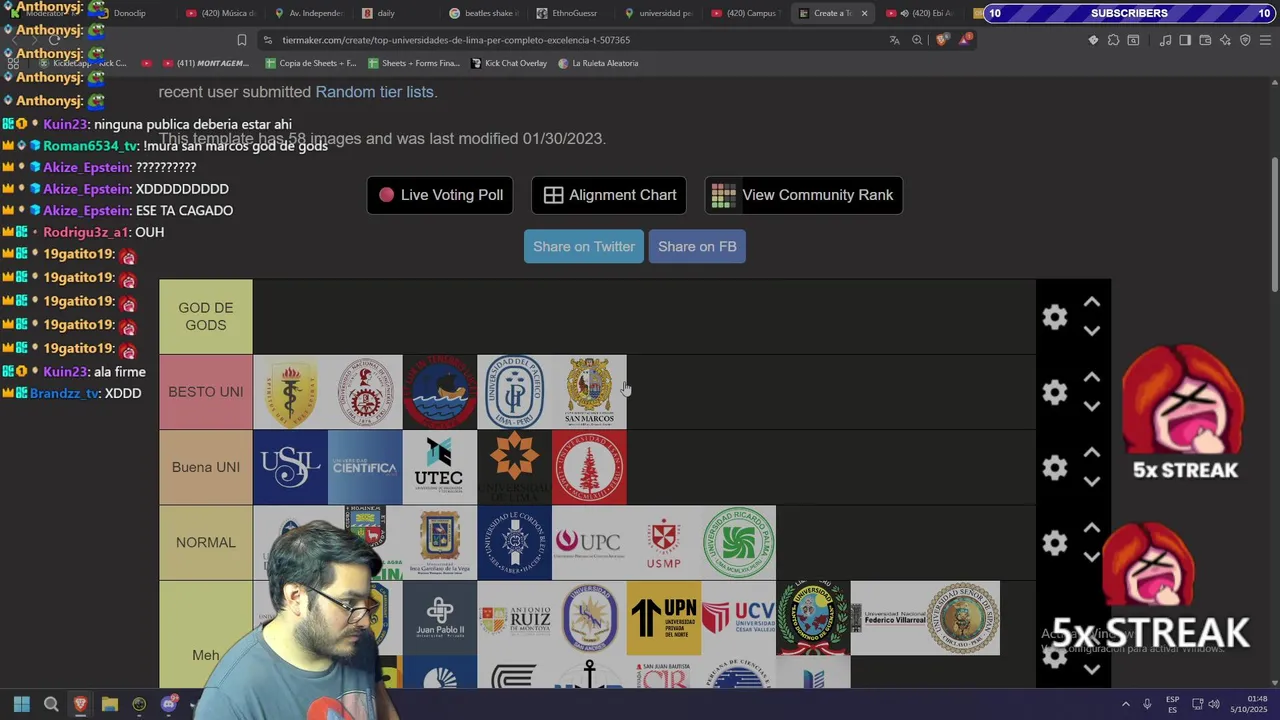The image size is (1280, 720).
Task: Move NORMAL tier down
Action: [x=1092, y=556]
